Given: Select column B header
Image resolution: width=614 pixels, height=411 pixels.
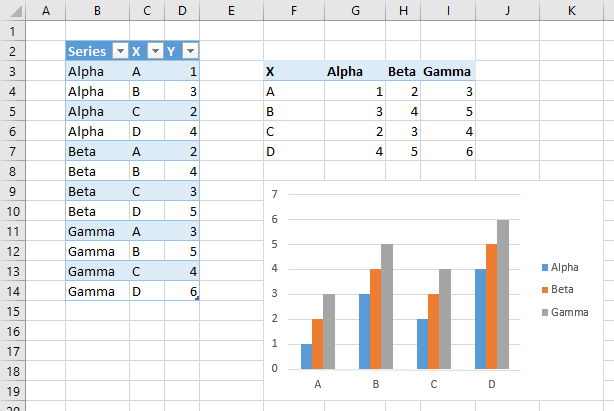Looking at the screenshot, I should [x=97, y=11].
